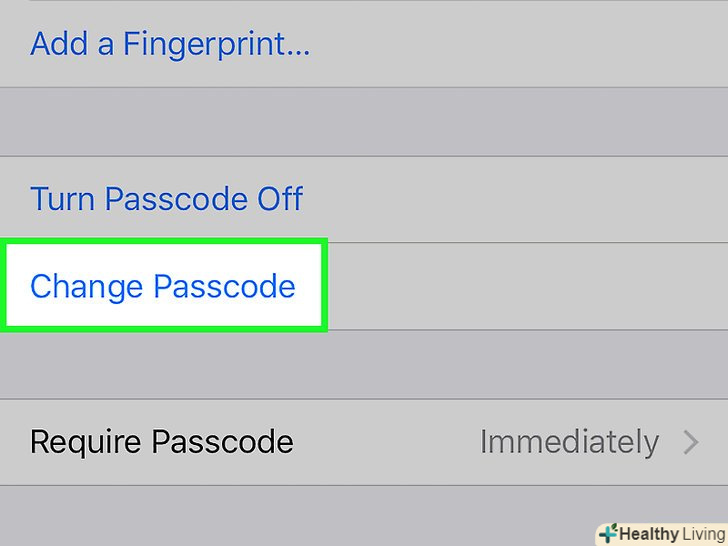Click the word Fingerprint in the top row
Screen dimensions: 728x546
point(216,45)
